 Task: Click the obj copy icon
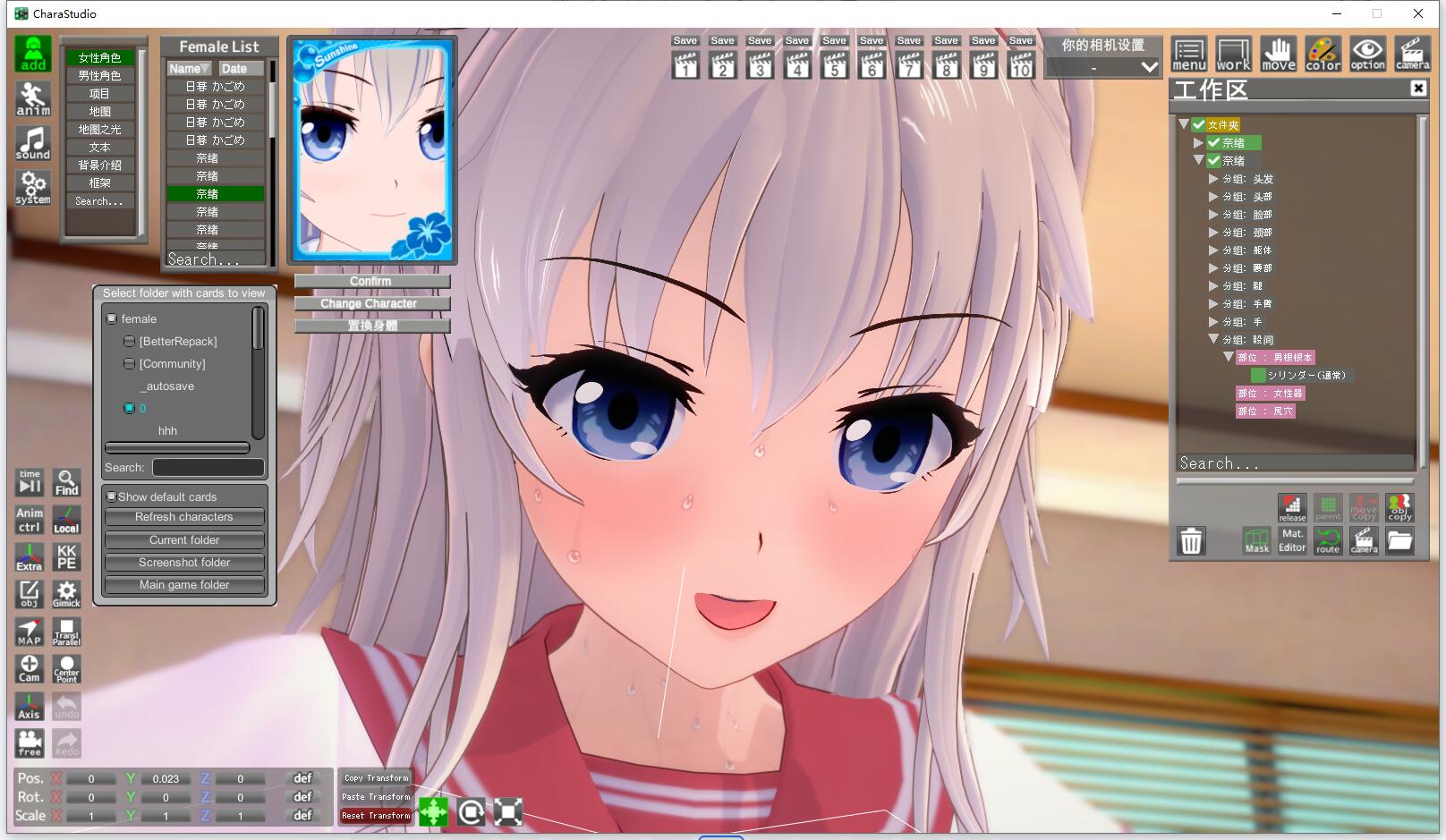tap(1399, 508)
